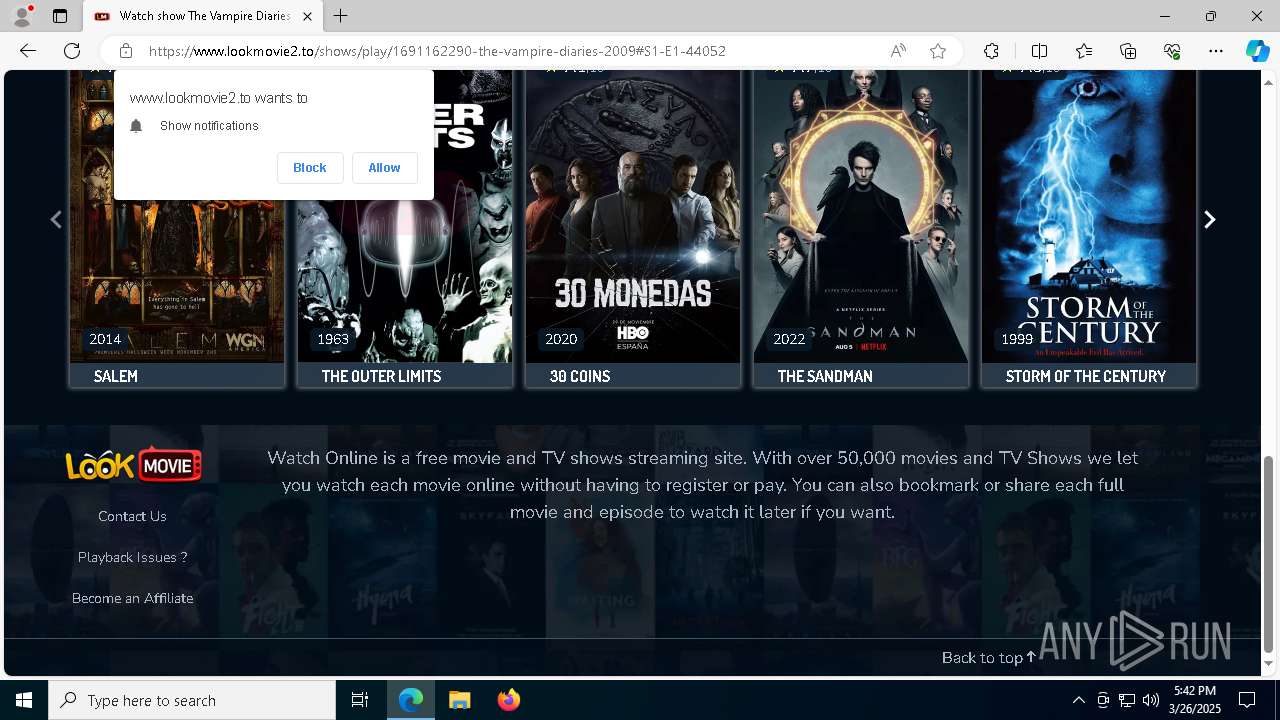Open Playback Issues link

coord(133,557)
